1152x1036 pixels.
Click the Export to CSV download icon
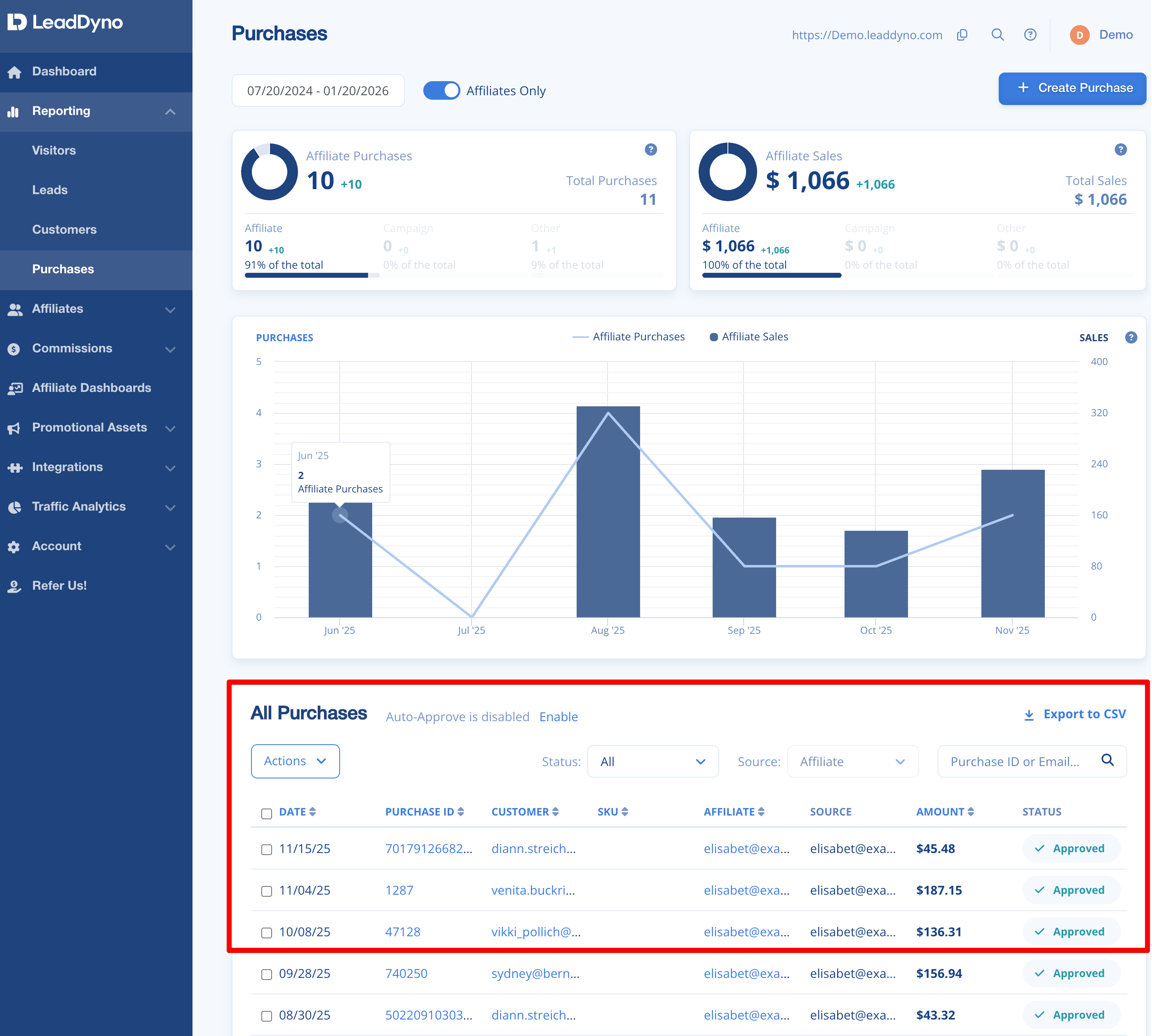pos(1029,715)
